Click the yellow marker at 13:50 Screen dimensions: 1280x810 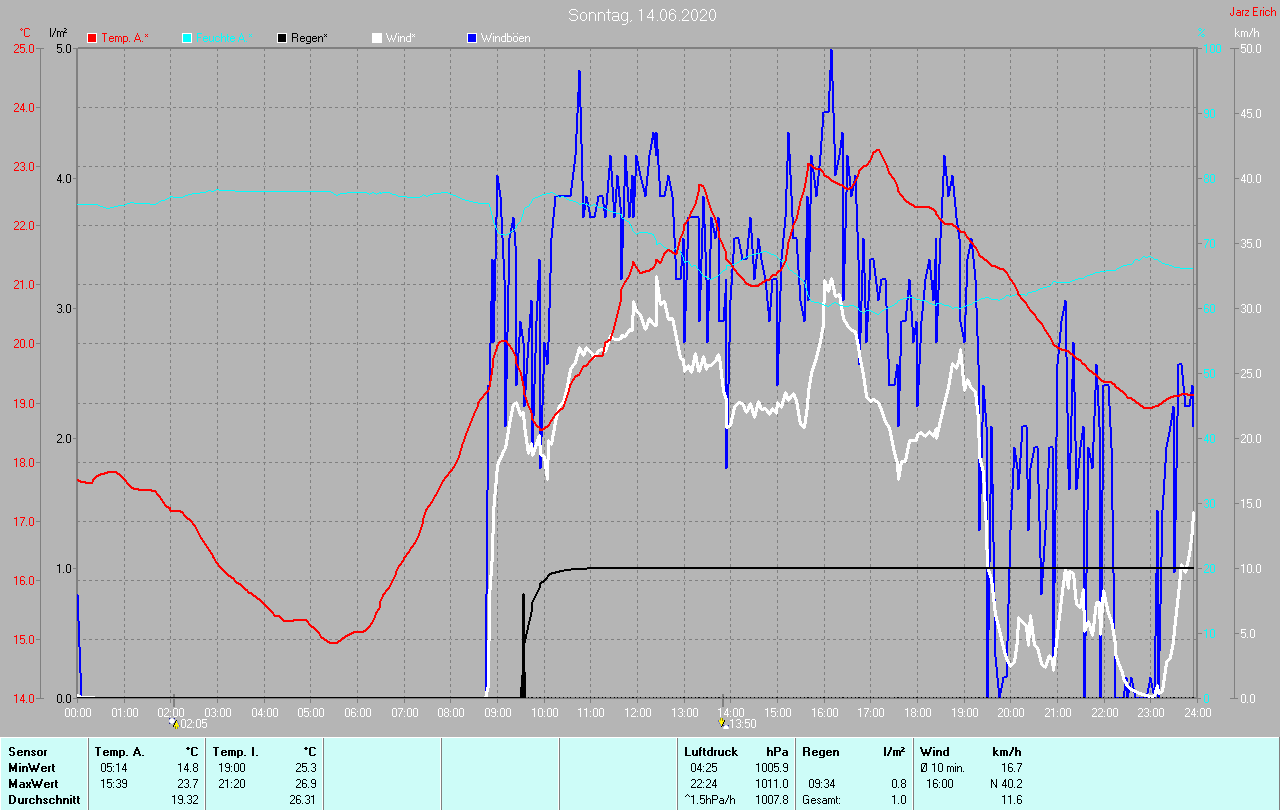click(723, 723)
